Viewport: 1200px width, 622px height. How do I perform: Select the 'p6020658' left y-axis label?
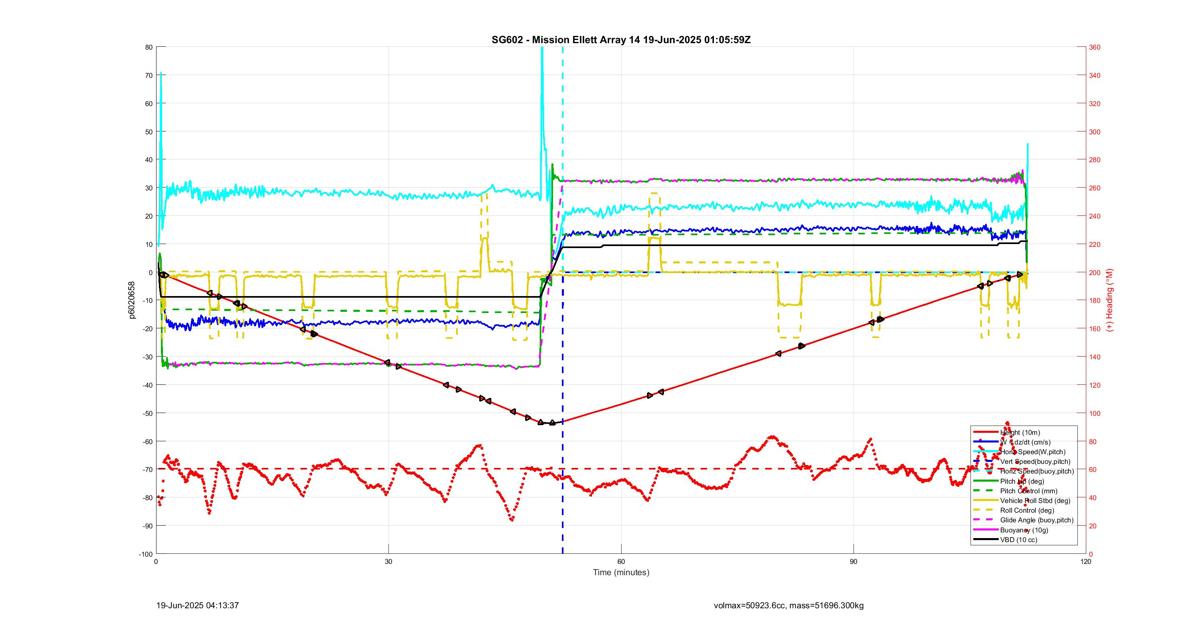tap(131, 300)
